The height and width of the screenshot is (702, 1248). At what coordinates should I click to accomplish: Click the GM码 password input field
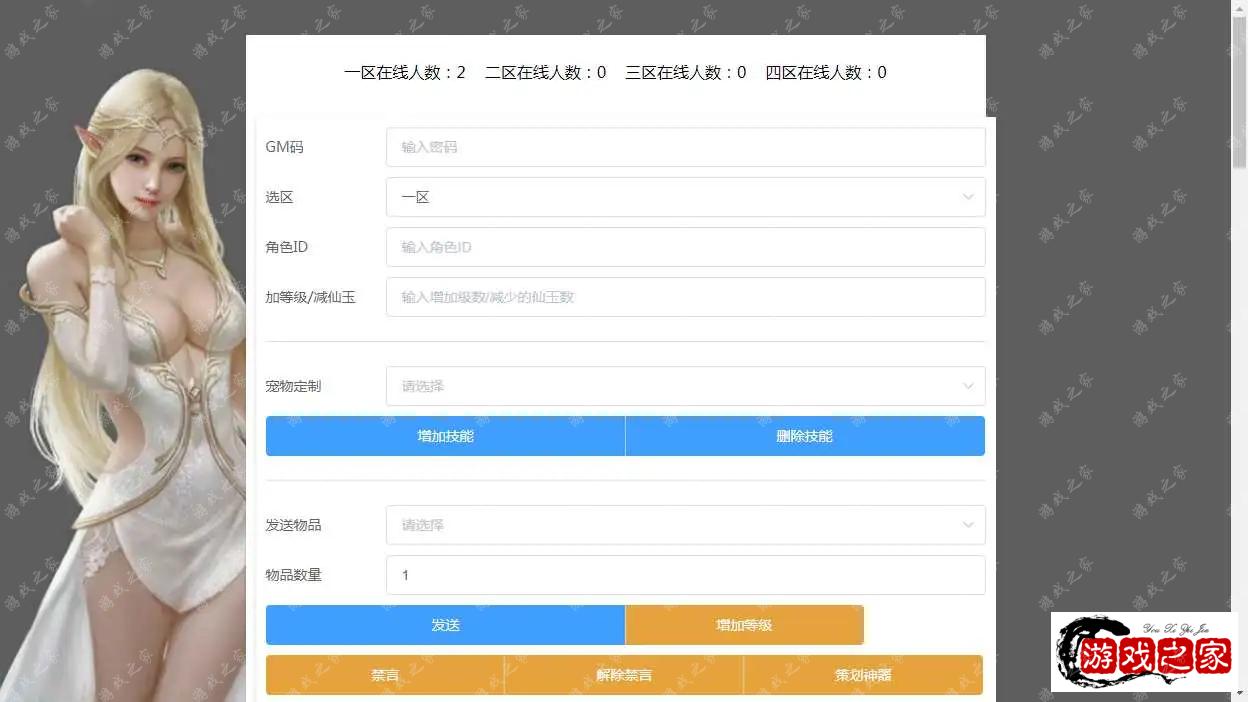coord(685,147)
